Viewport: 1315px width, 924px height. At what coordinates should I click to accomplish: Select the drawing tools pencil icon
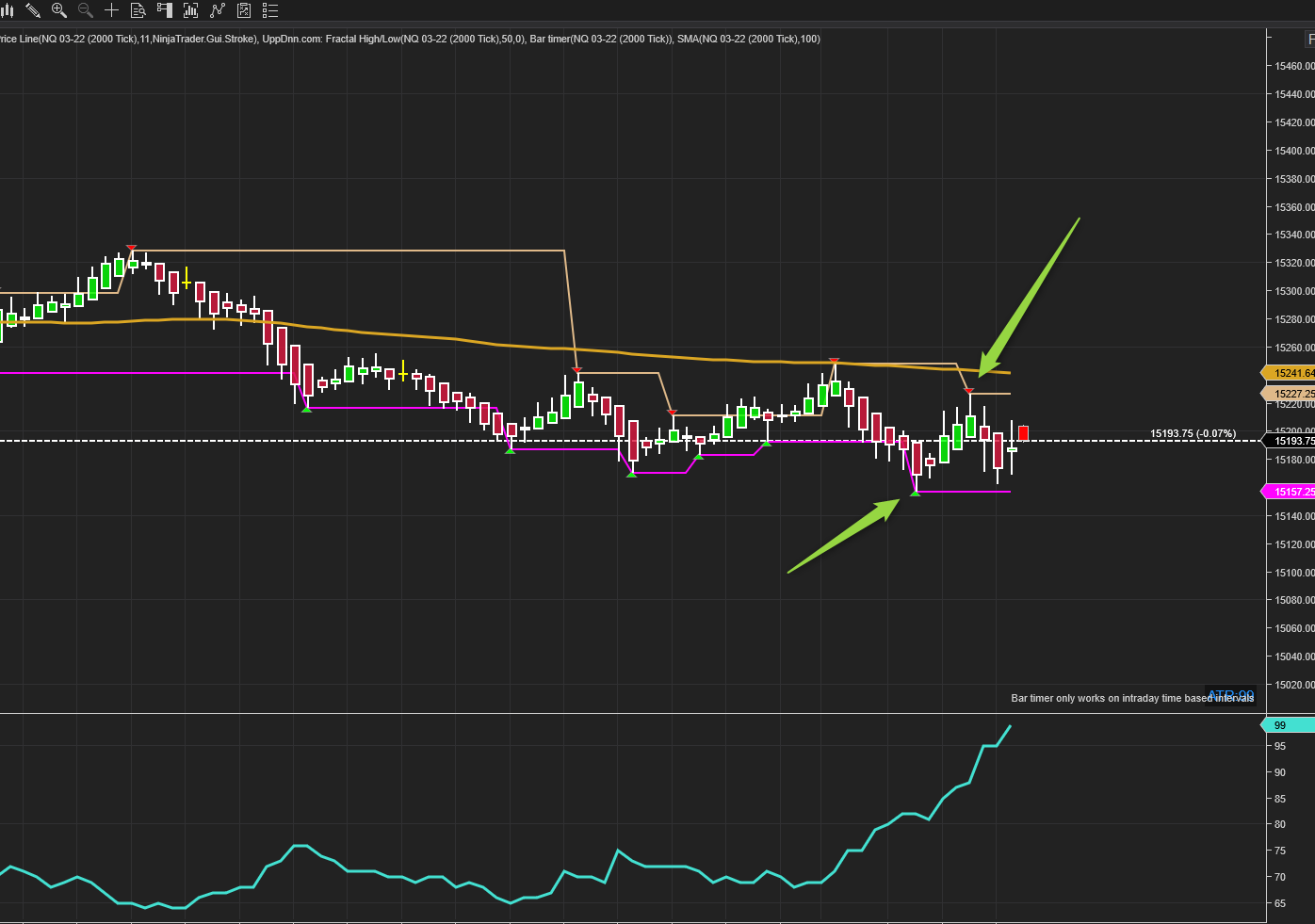click(33, 10)
